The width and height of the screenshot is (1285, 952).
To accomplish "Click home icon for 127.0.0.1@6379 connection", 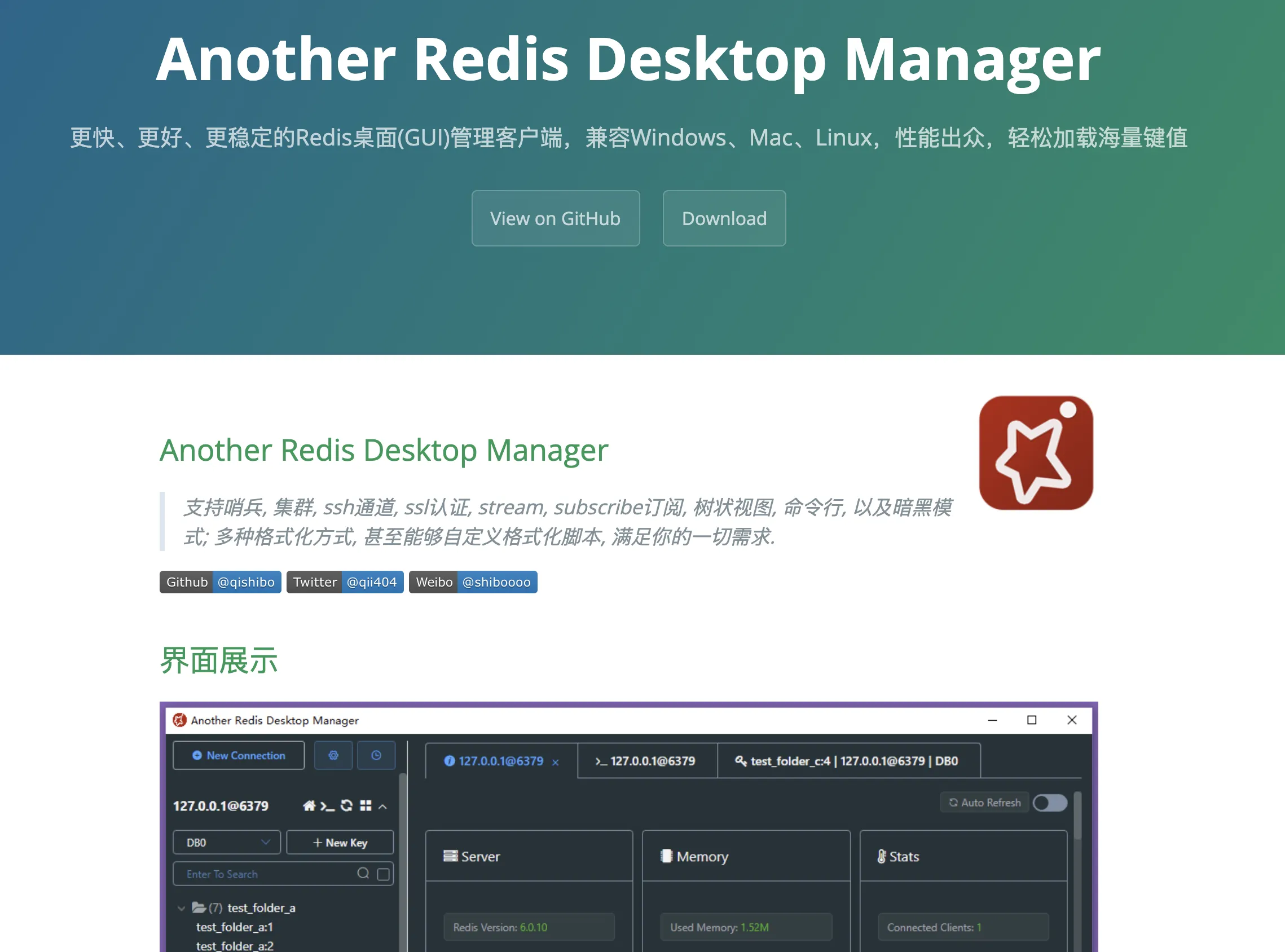I will (310, 805).
